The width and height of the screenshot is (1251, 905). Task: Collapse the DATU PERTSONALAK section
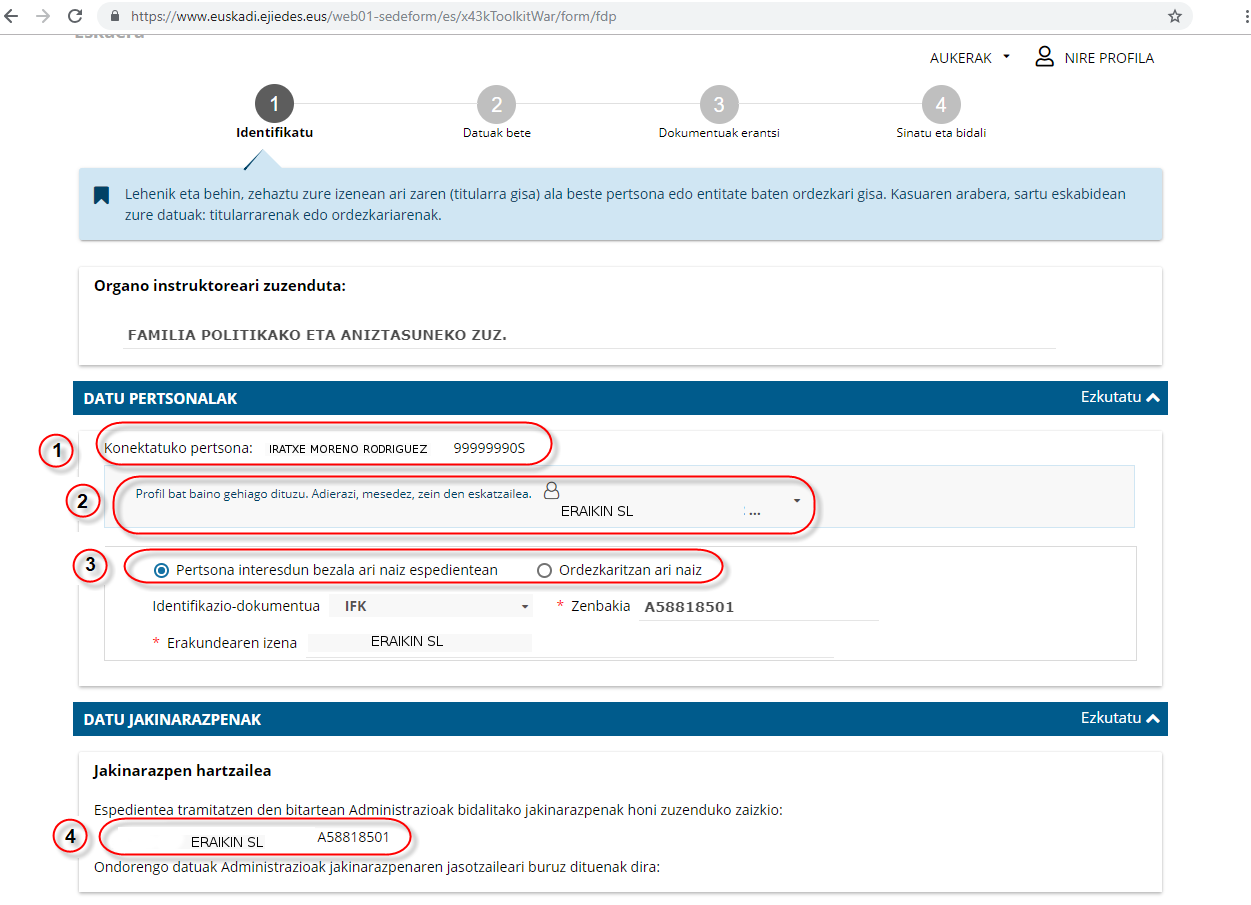coord(1119,397)
